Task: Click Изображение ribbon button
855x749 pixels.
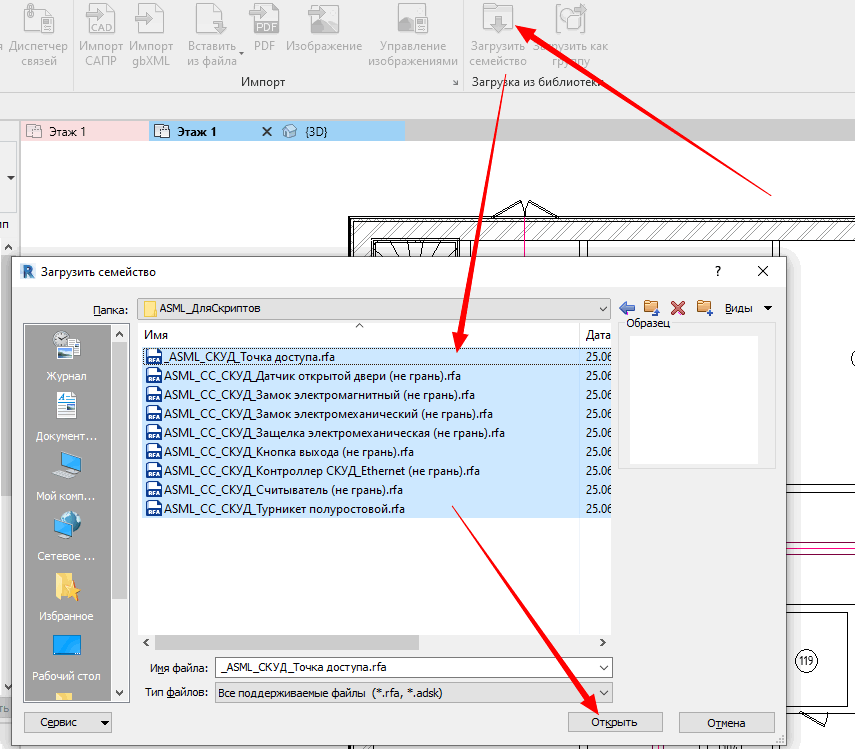Action: [324, 28]
